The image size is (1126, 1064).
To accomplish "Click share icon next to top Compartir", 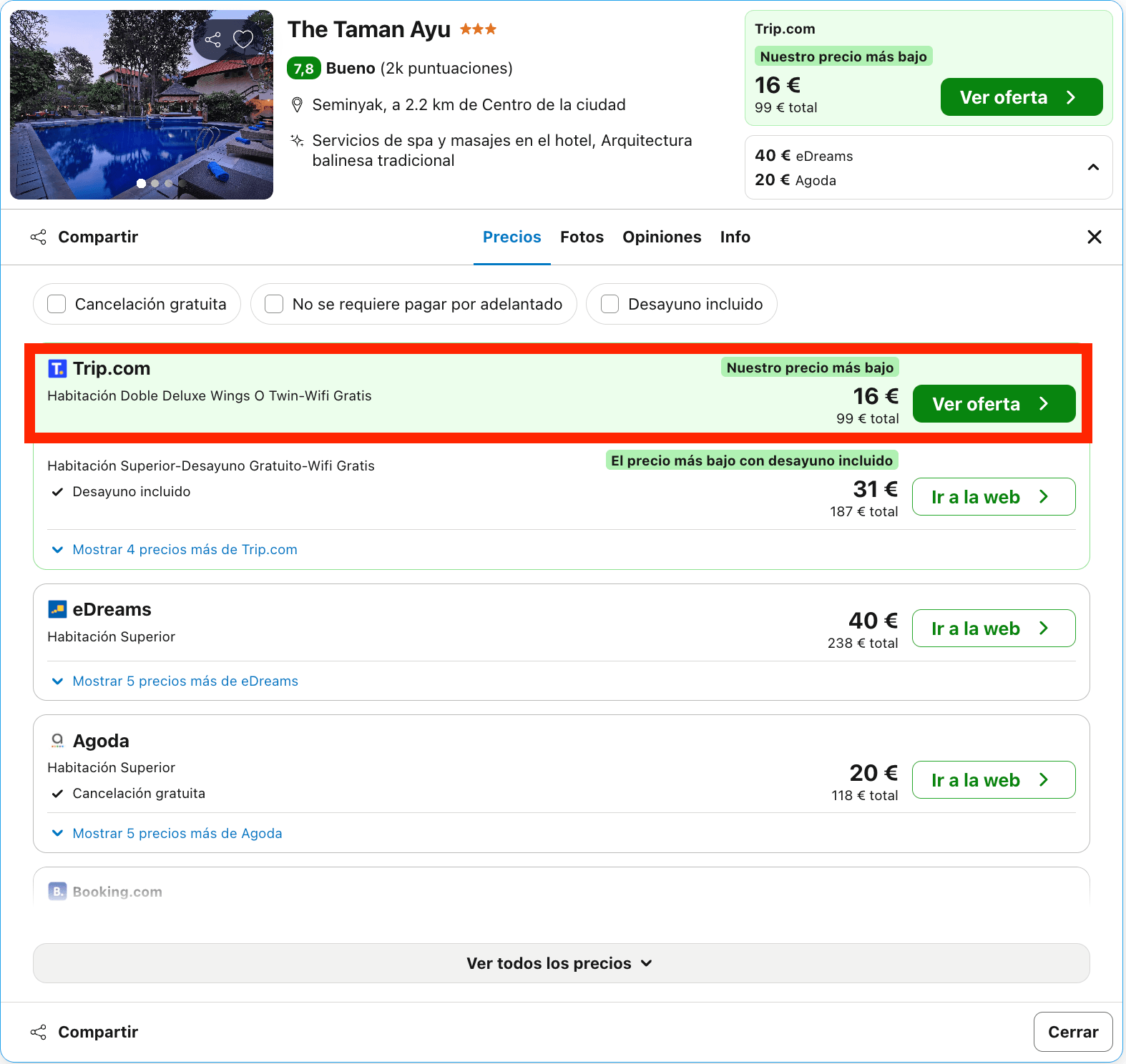I will coord(39,237).
